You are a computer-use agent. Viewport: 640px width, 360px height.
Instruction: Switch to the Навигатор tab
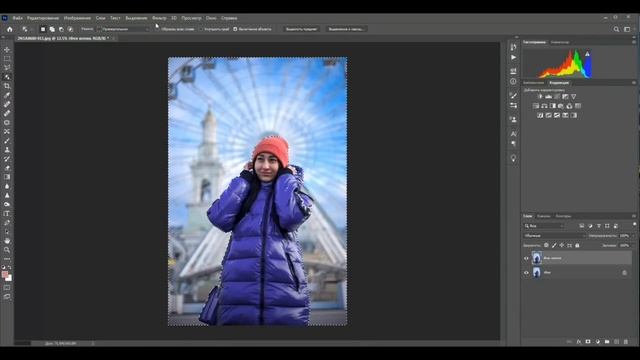coord(560,42)
